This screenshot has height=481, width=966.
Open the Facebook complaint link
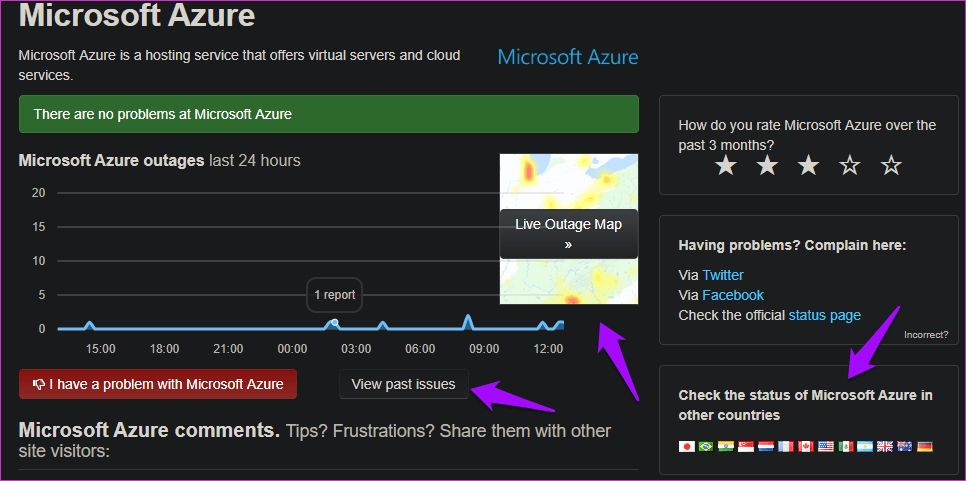point(733,295)
